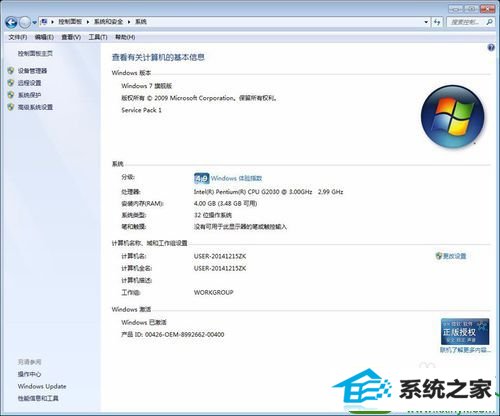This screenshot has height=416, width=500.
Task: Click the Windows 7 logo image
Action: tap(452, 116)
